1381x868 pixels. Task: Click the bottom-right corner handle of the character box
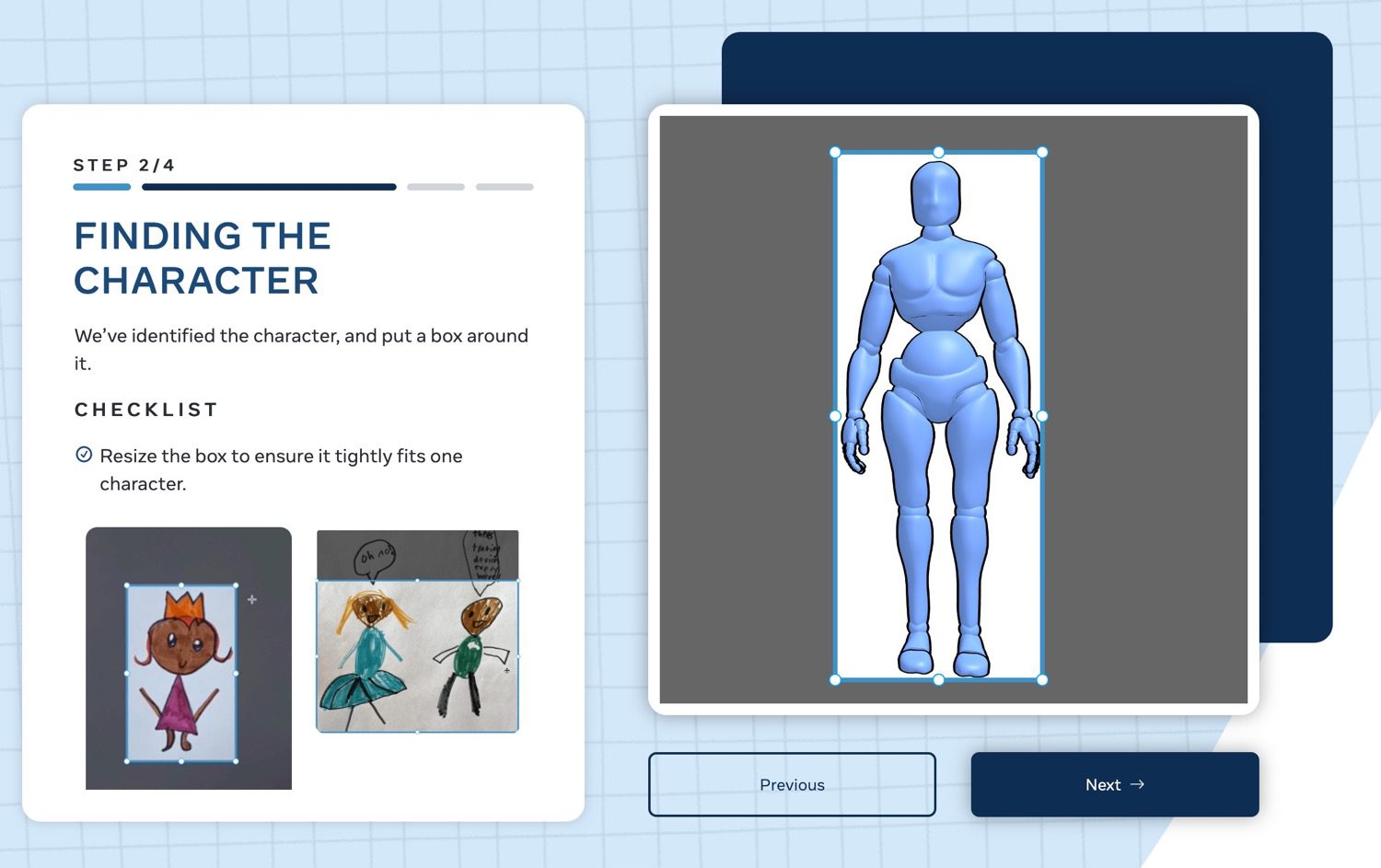click(x=1041, y=681)
